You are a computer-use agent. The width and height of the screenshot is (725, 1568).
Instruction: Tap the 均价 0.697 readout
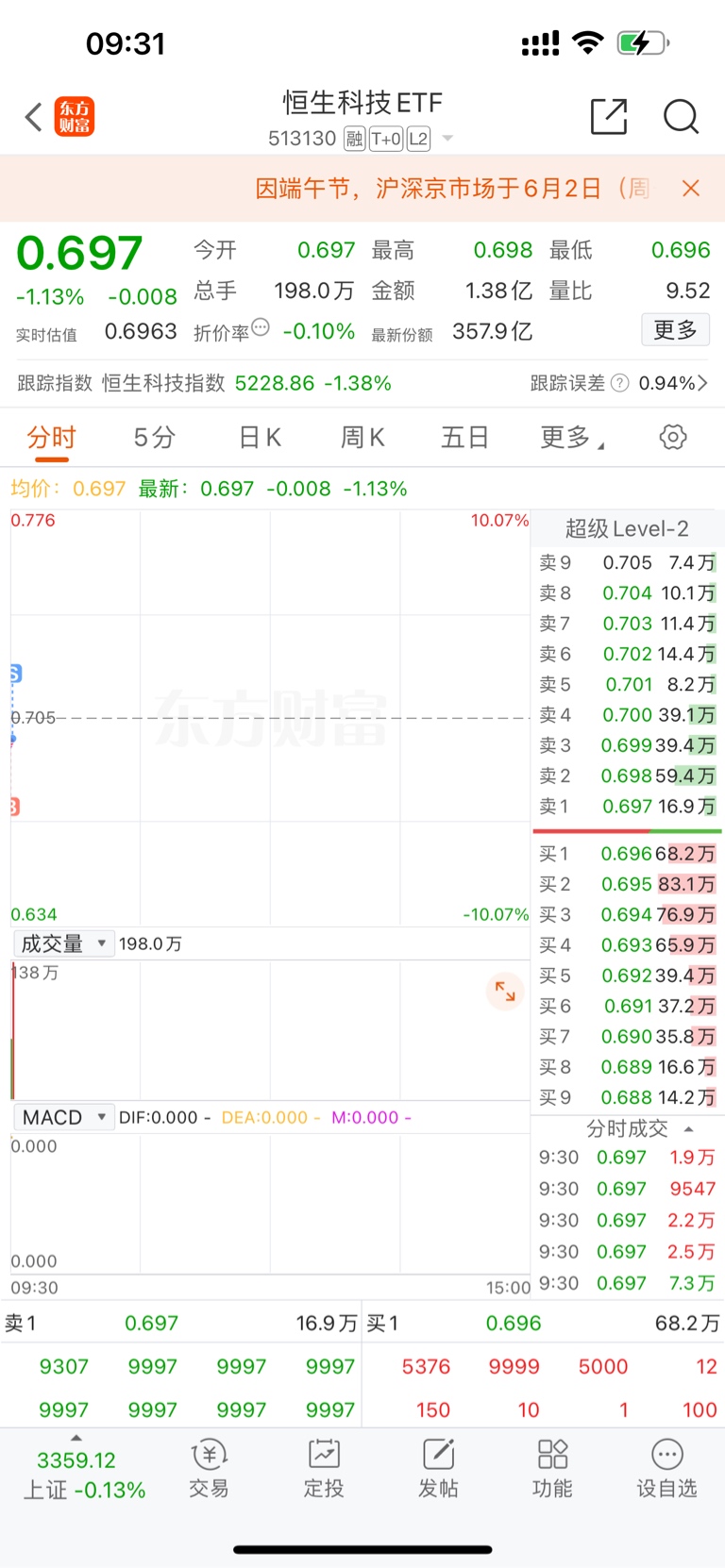tap(68, 489)
